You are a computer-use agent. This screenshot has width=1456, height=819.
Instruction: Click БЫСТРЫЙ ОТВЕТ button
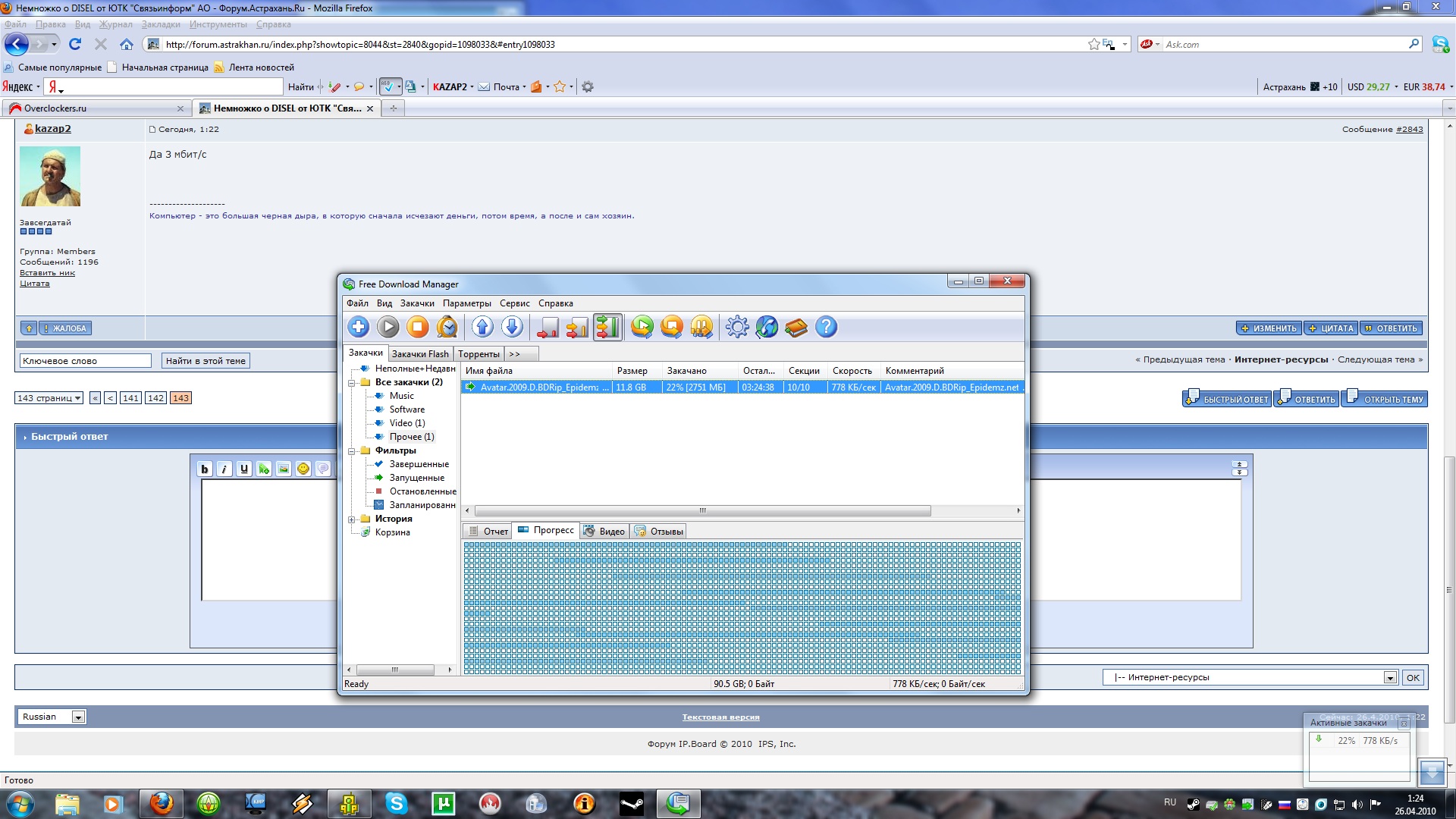[1226, 398]
